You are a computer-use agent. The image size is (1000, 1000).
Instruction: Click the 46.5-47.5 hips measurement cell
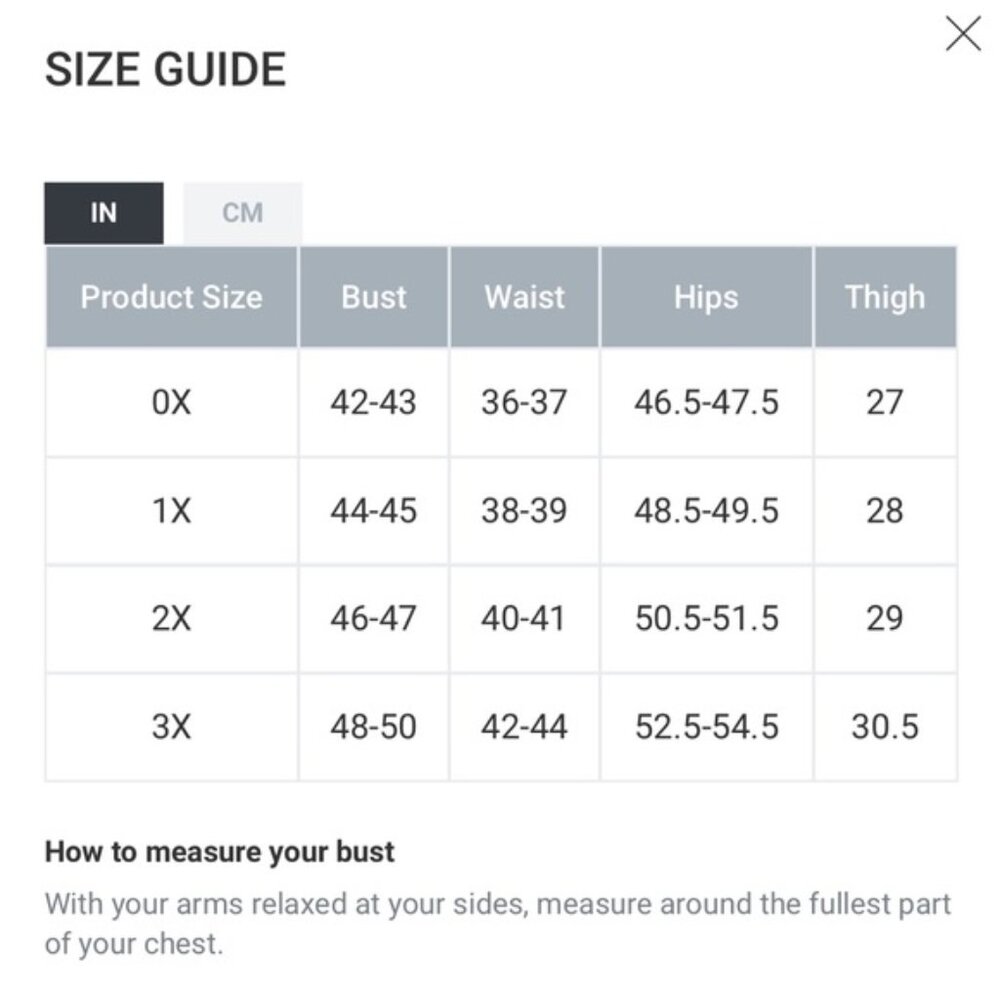point(706,403)
